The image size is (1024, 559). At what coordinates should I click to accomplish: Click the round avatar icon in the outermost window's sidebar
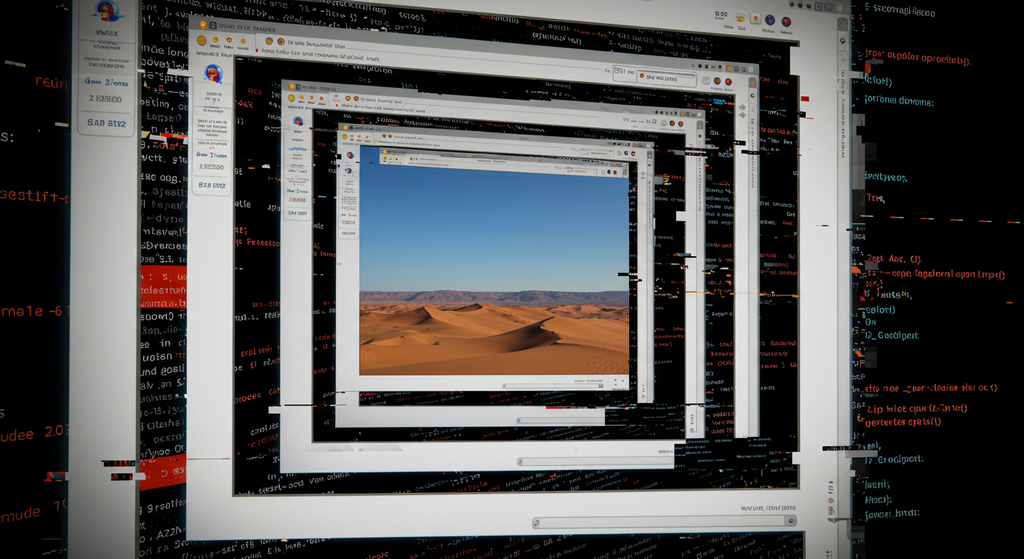(108, 12)
